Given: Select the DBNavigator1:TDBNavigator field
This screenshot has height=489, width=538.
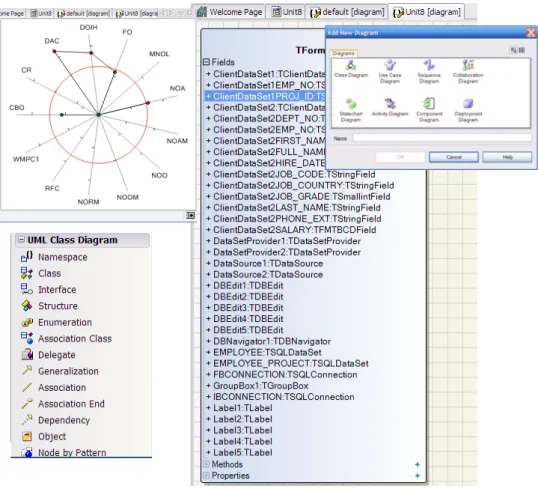Looking at the screenshot, I should 272,341.
